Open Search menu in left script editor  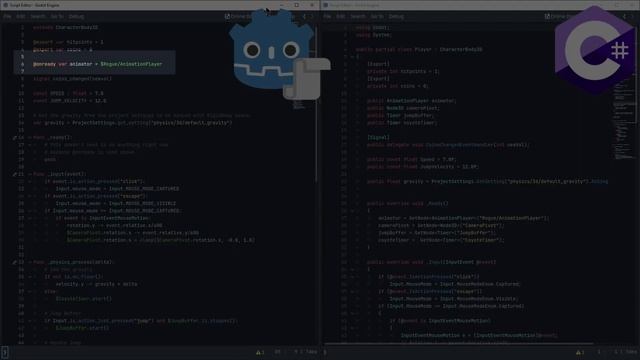38,17
